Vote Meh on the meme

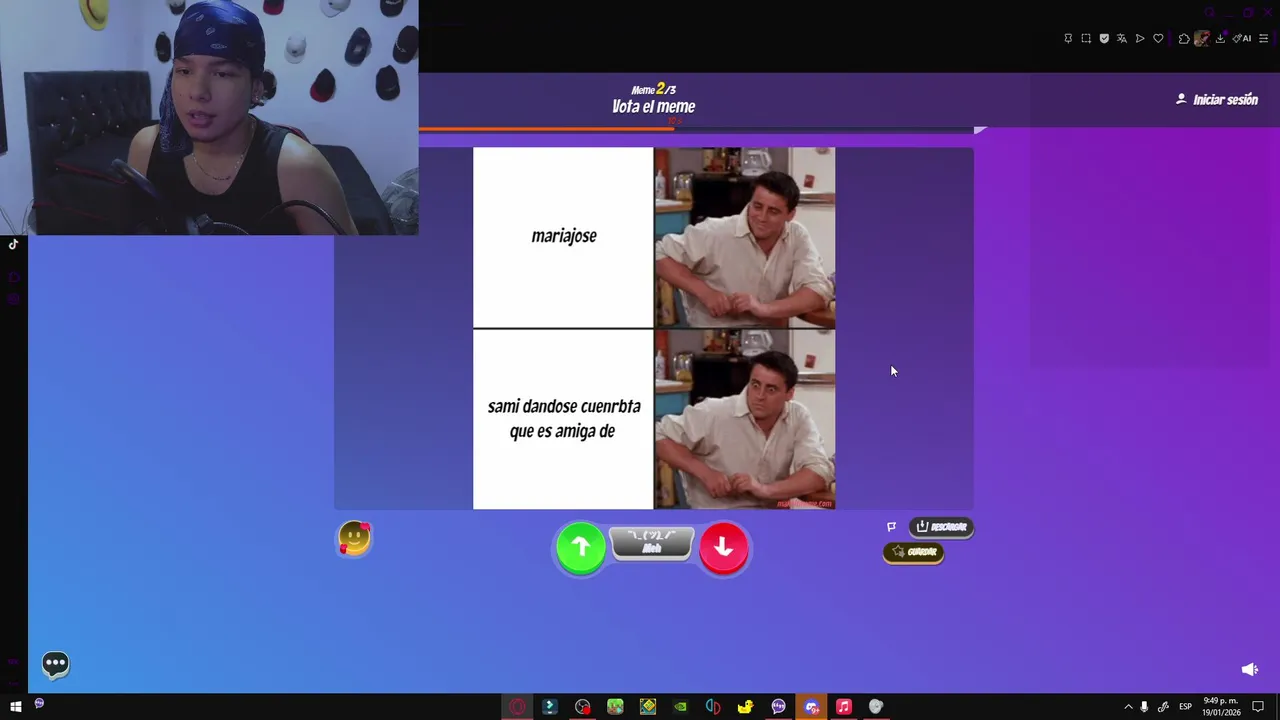pos(652,543)
